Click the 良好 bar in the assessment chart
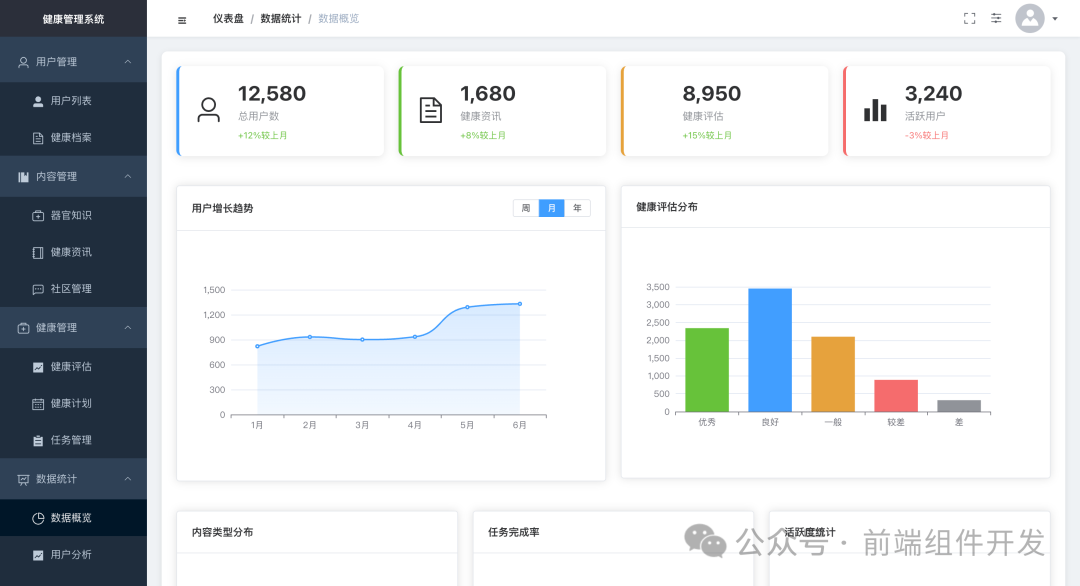The image size is (1080, 586). (x=769, y=350)
